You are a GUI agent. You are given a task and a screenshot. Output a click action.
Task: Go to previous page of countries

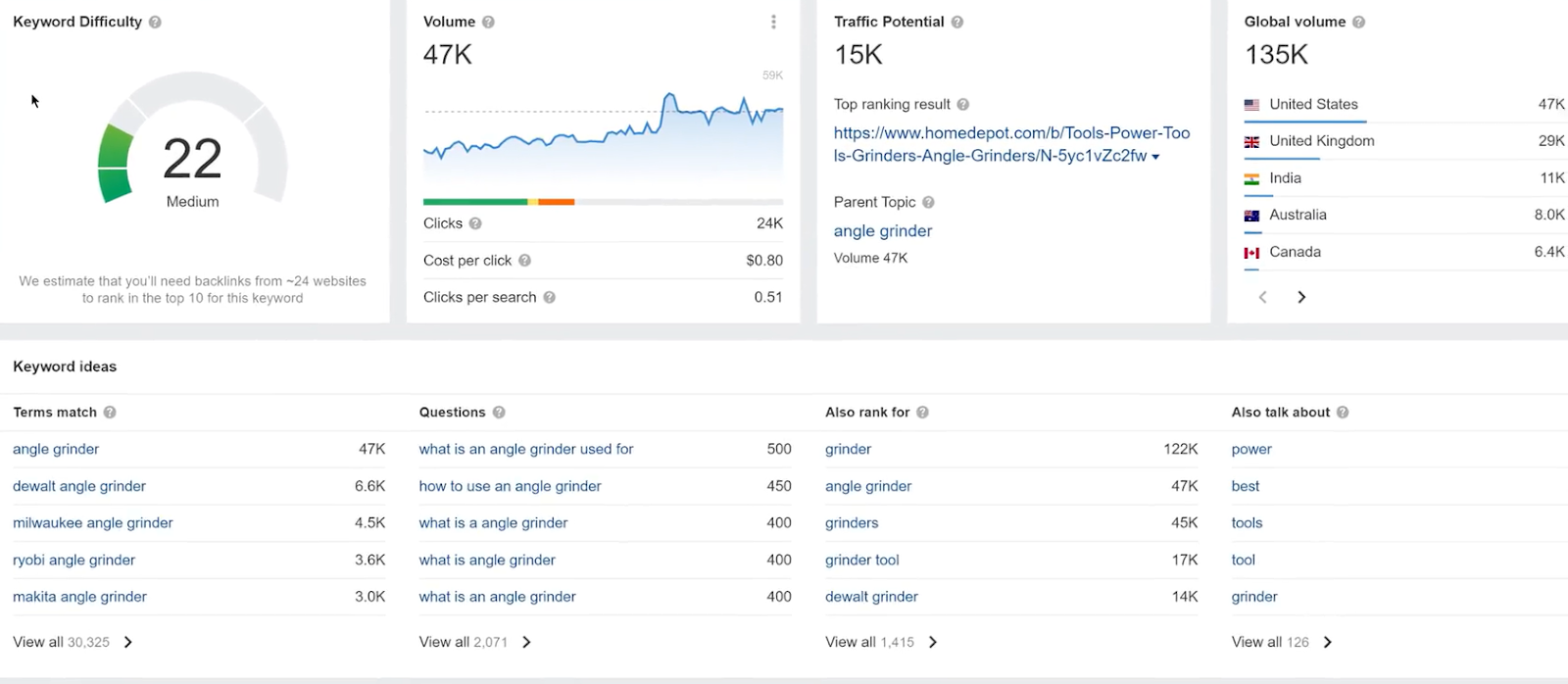[x=1263, y=297]
